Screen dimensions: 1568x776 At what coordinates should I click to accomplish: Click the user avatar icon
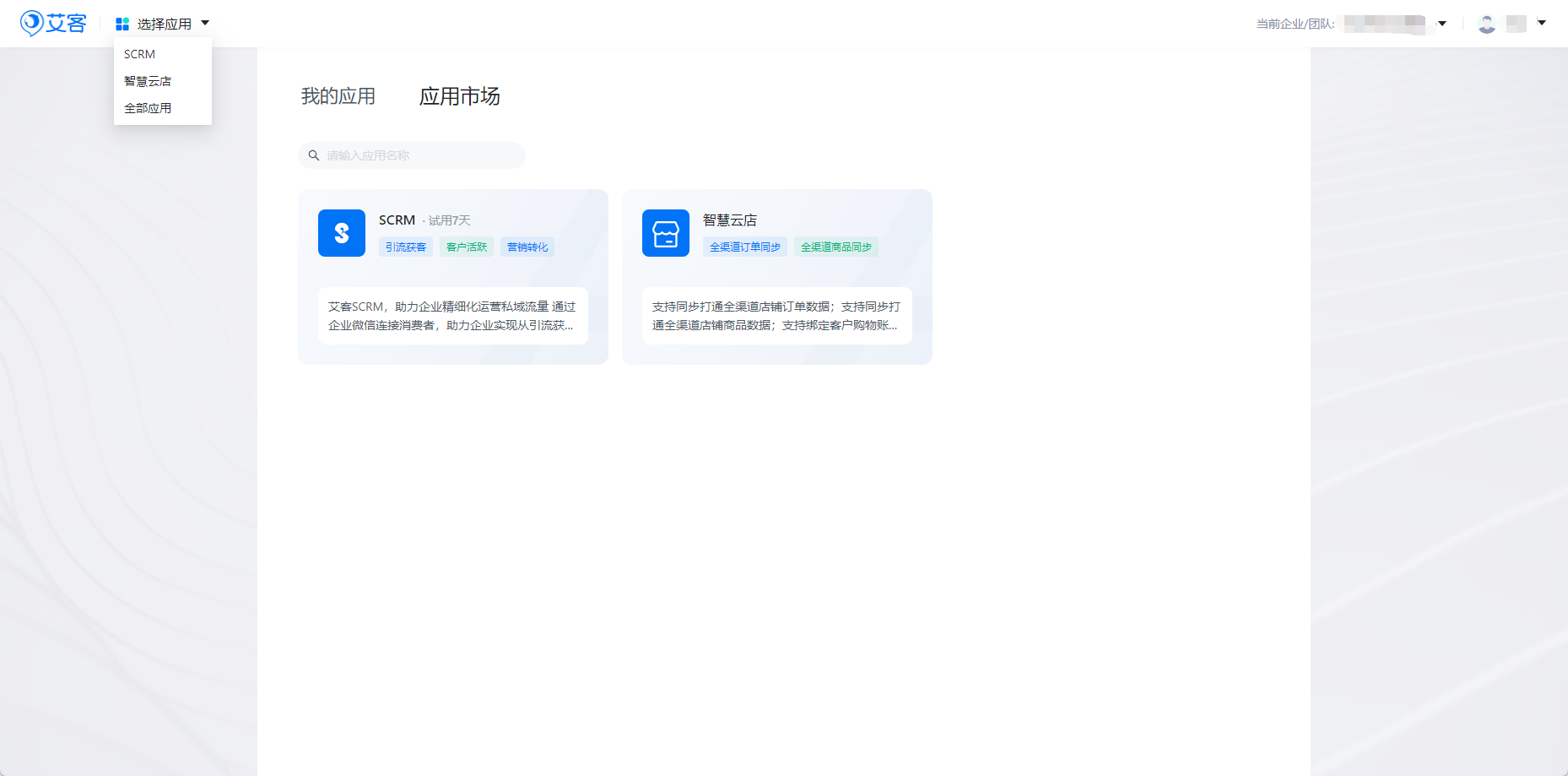click(1487, 24)
